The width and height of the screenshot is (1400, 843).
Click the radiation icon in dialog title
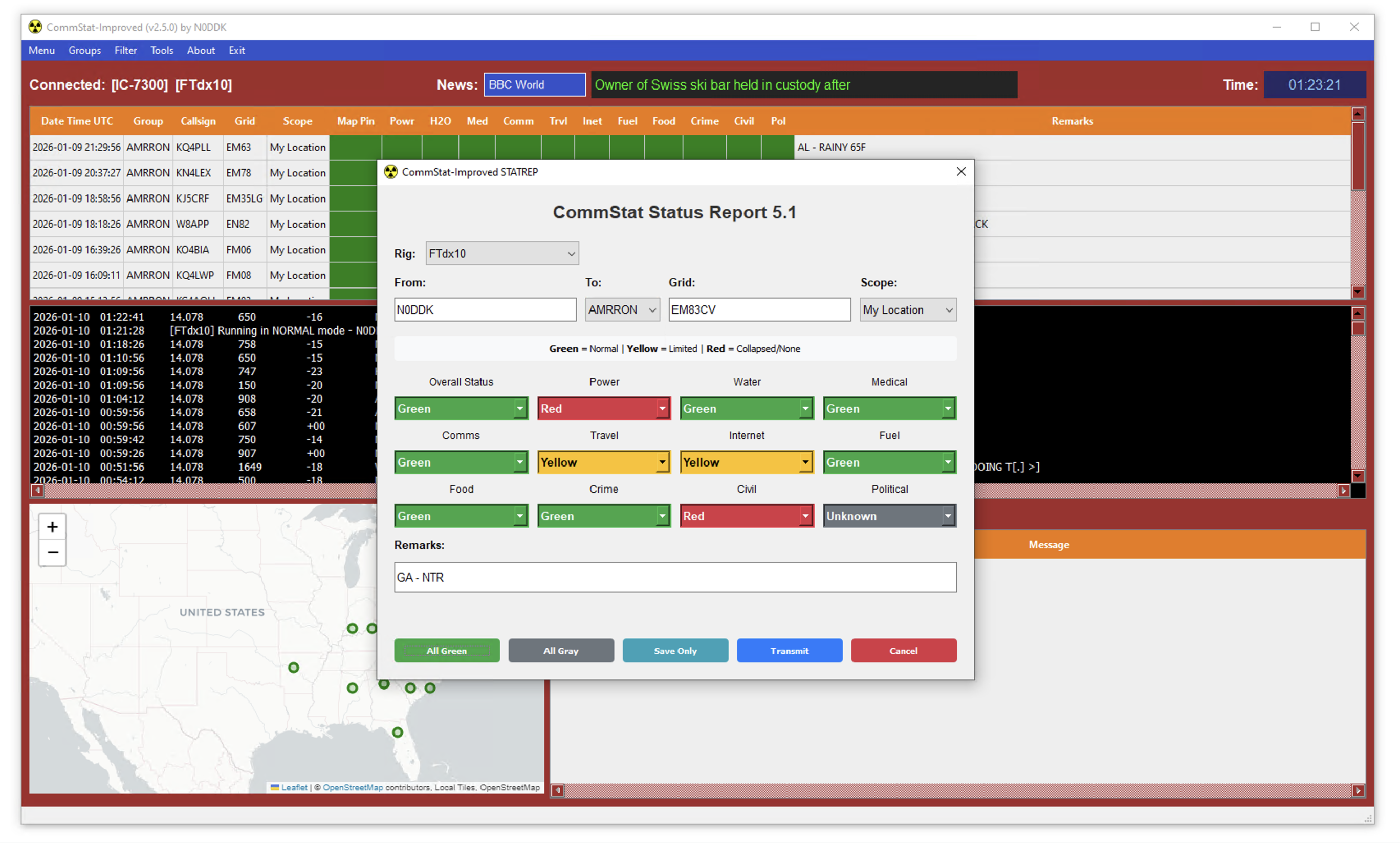coord(391,171)
